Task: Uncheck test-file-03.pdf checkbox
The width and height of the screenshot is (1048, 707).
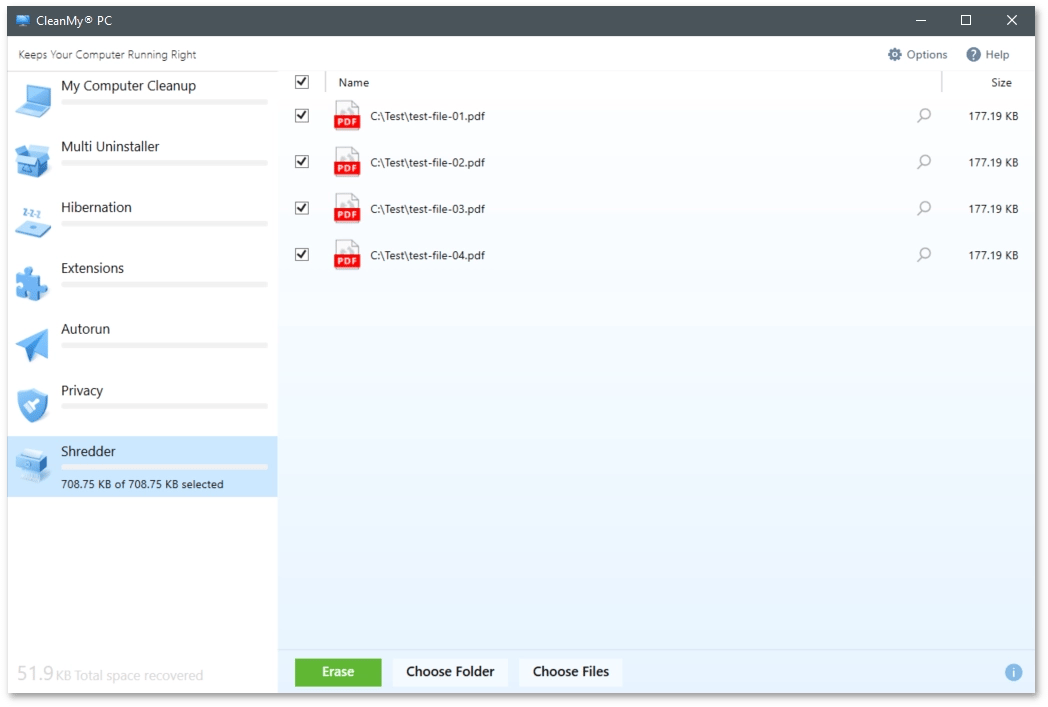Action: 302,208
